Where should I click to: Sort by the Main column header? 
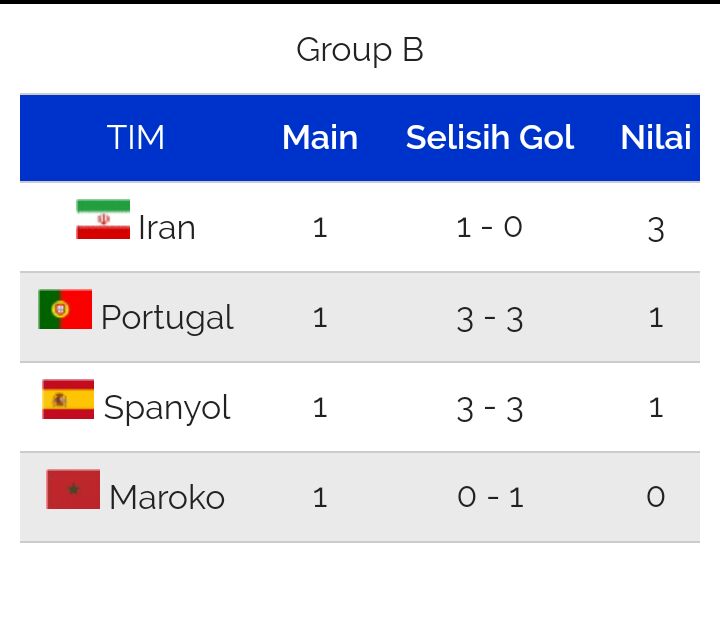pos(320,137)
